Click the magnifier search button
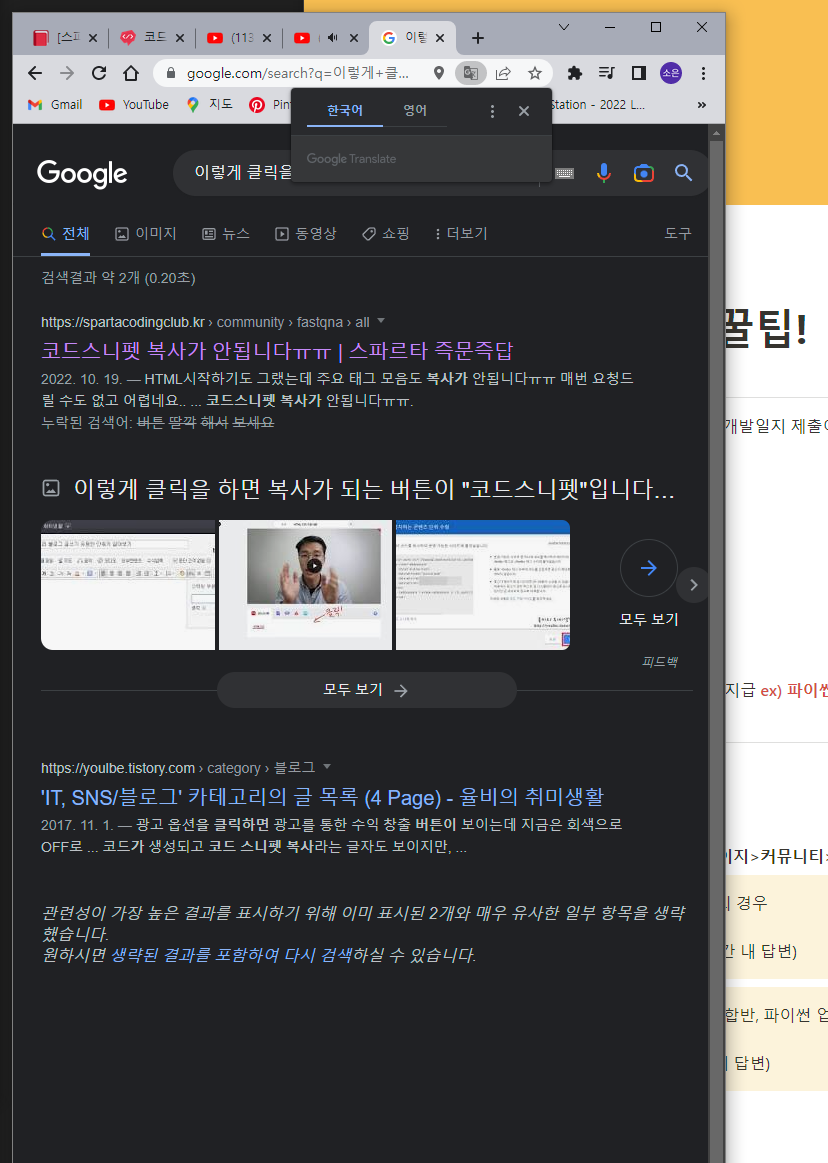The height and width of the screenshot is (1163, 828). click(683, 173)
